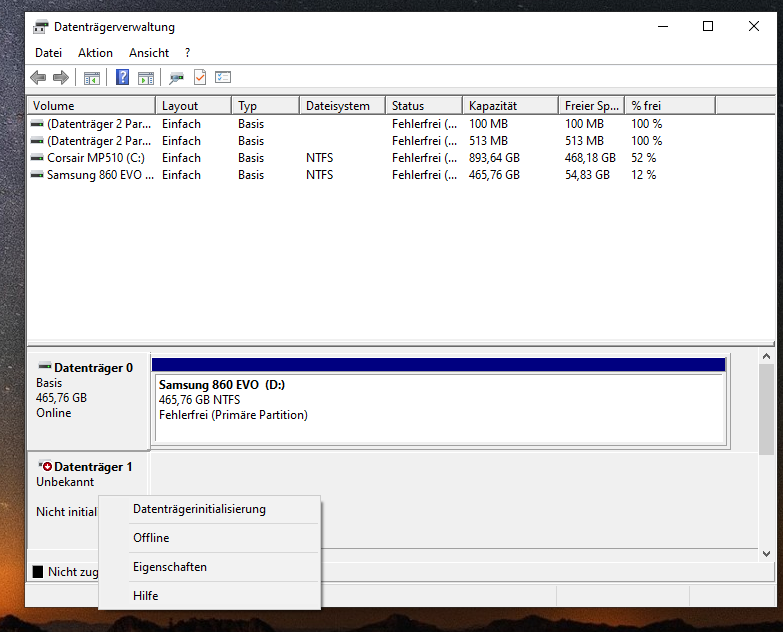The width and height of the screenshot is (783, 632).
Task: Click the blue partition header bar of Datenträger 0
Action: click(x=438, y=364)
